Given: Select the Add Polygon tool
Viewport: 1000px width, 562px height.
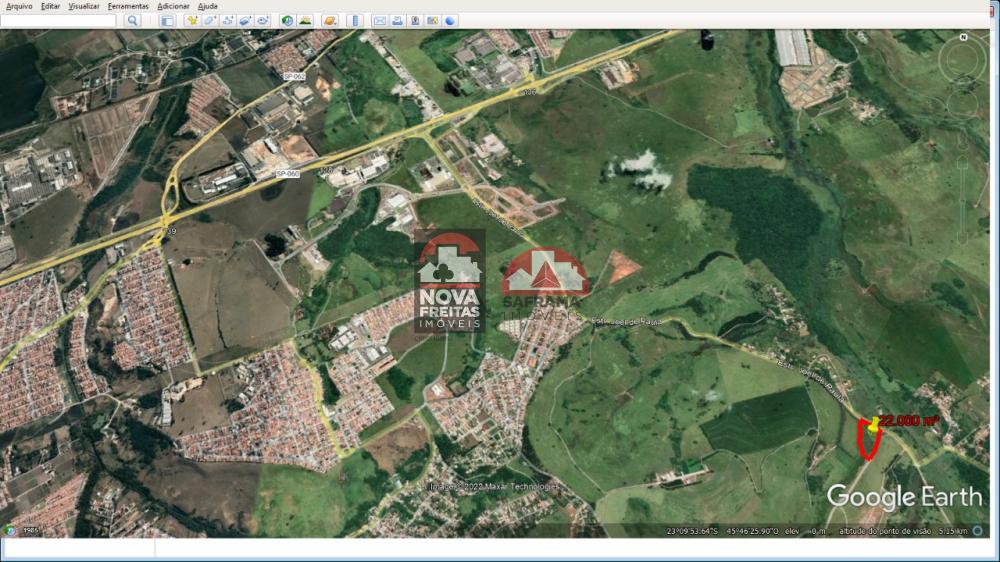Looking at the screenshot, I should pyautogui.click(x=210, y=20).
